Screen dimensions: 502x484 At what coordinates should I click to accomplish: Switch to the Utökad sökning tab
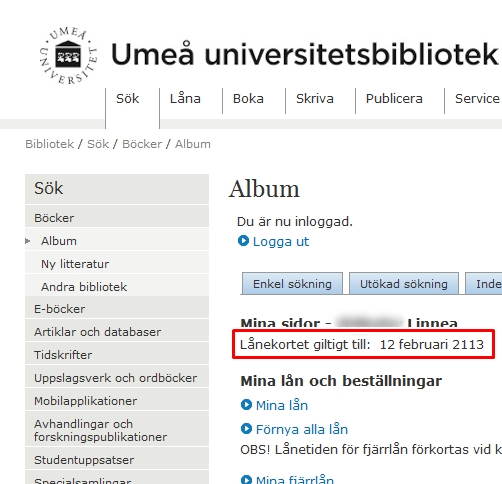[404, 284]
